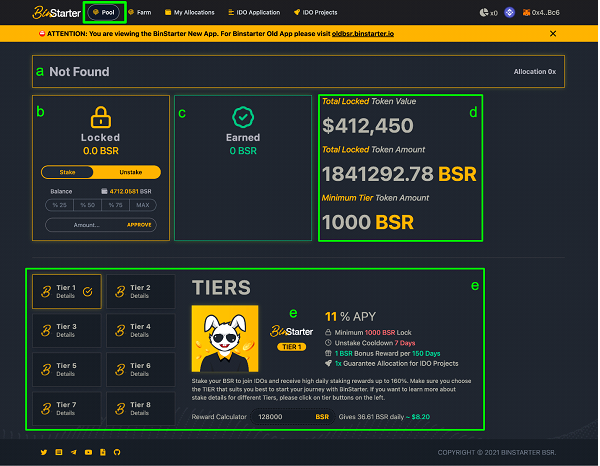Click the wallet icon beside balance
Screen dimensions: 600x466
(x=104, y=191)
